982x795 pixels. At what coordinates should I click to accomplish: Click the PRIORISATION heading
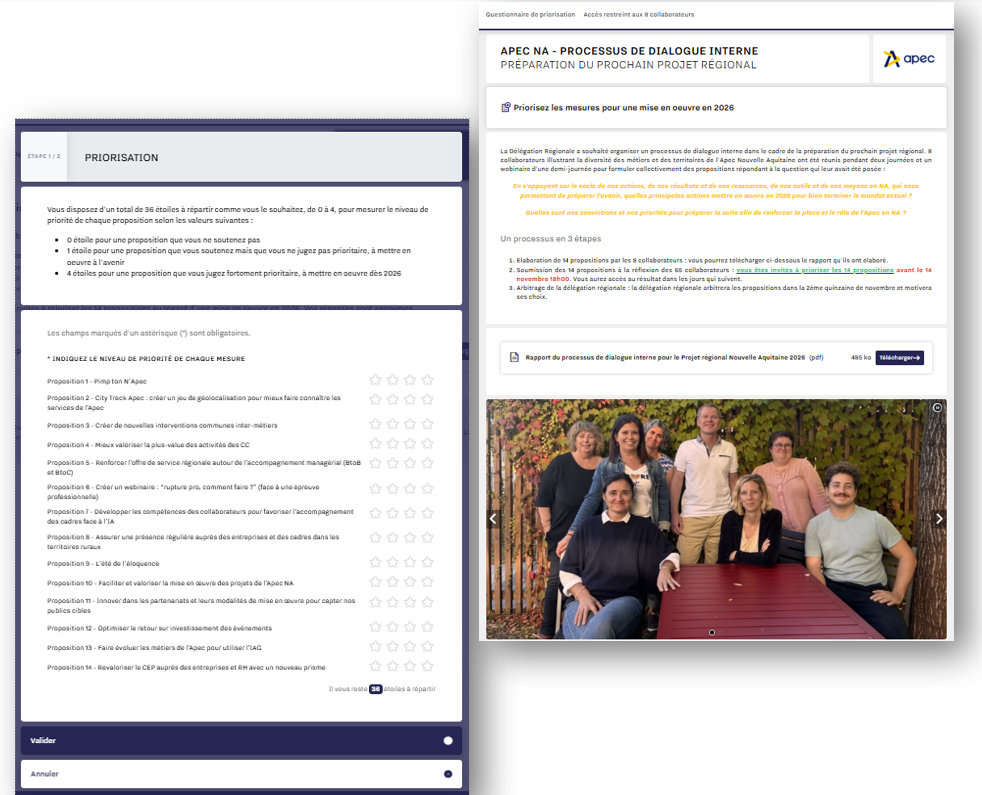[121, 158]
